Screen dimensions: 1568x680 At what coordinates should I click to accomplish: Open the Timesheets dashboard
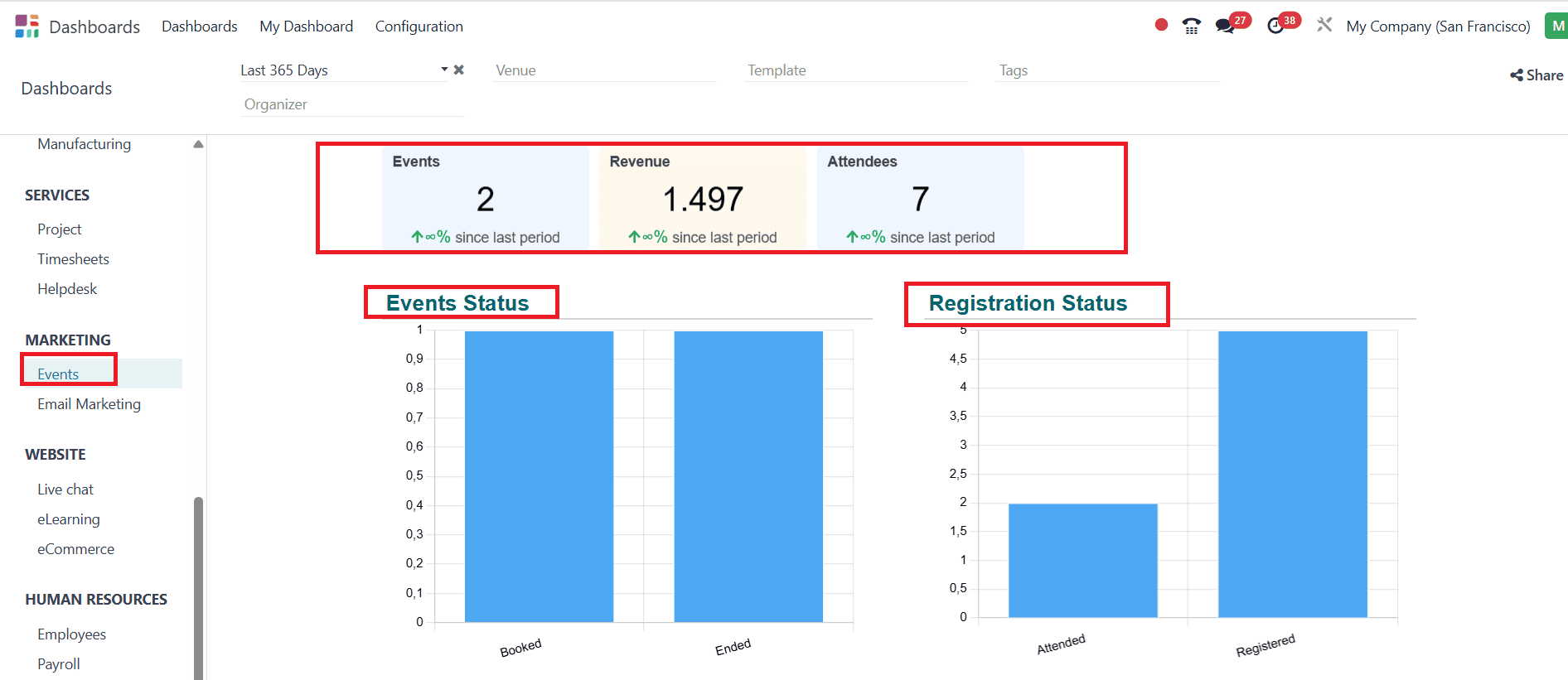pos(73,259)
